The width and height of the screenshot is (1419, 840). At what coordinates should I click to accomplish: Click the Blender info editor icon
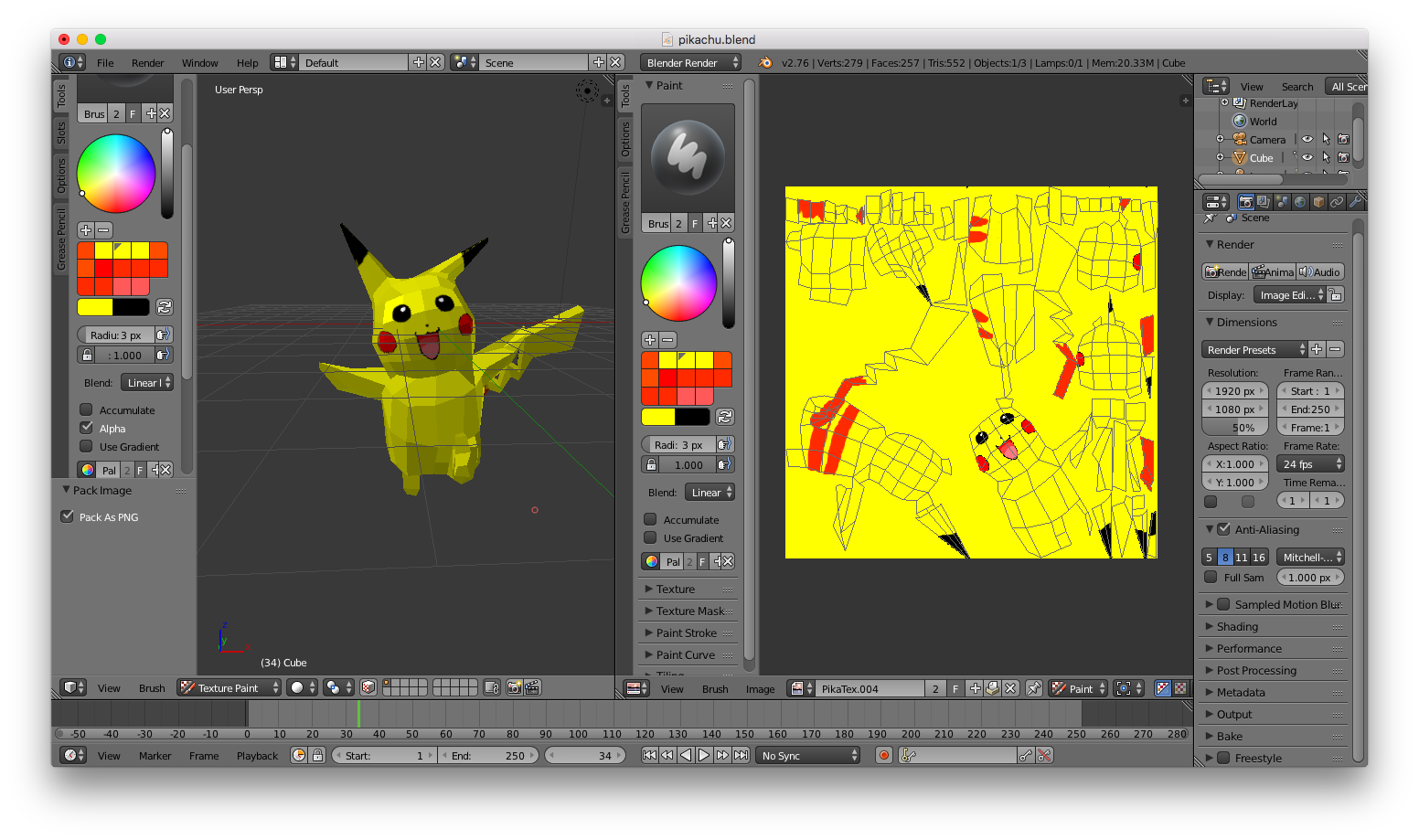tap(72, 62)
